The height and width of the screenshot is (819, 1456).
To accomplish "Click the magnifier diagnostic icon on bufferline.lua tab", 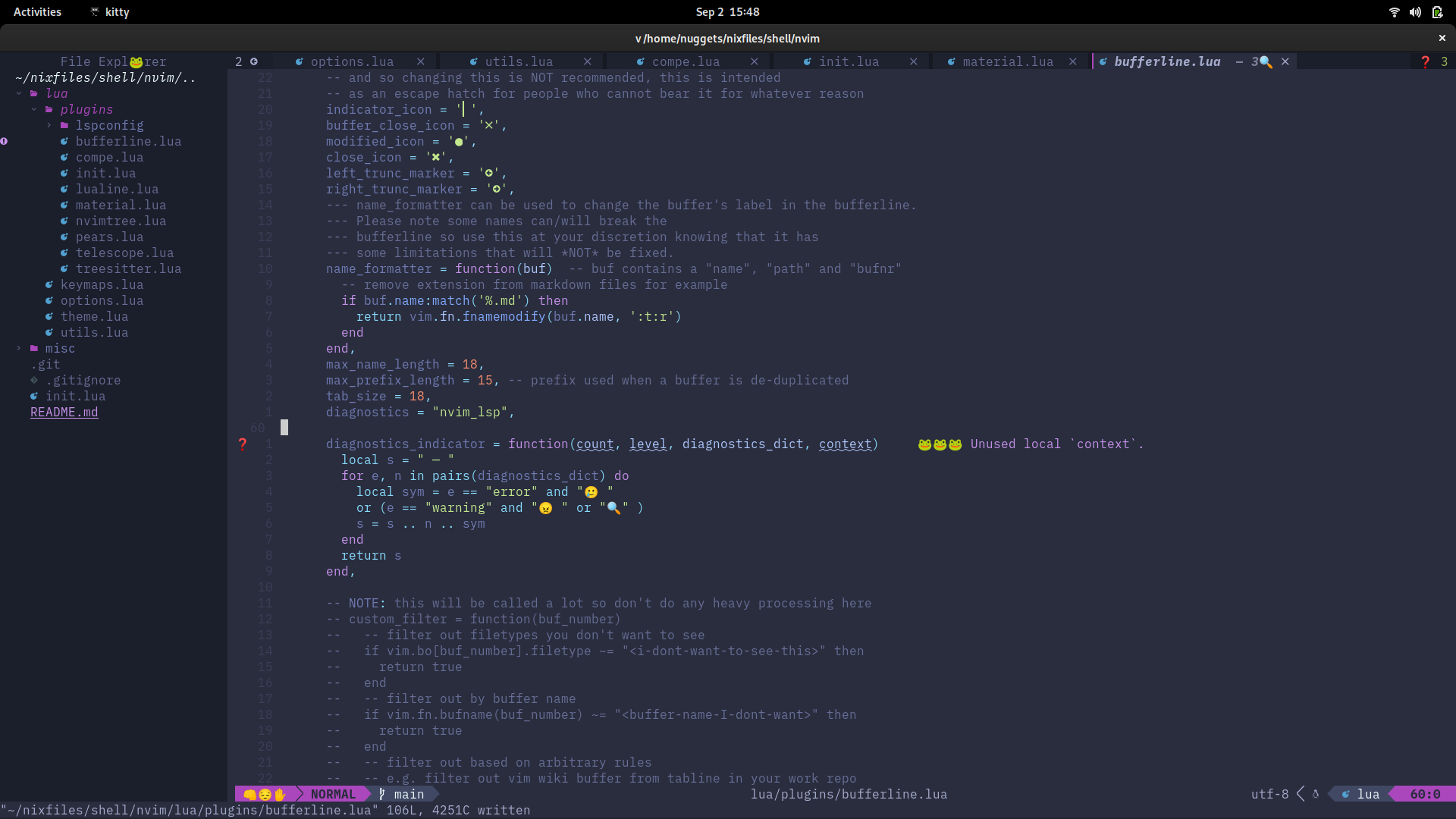I will point(1266,61).
